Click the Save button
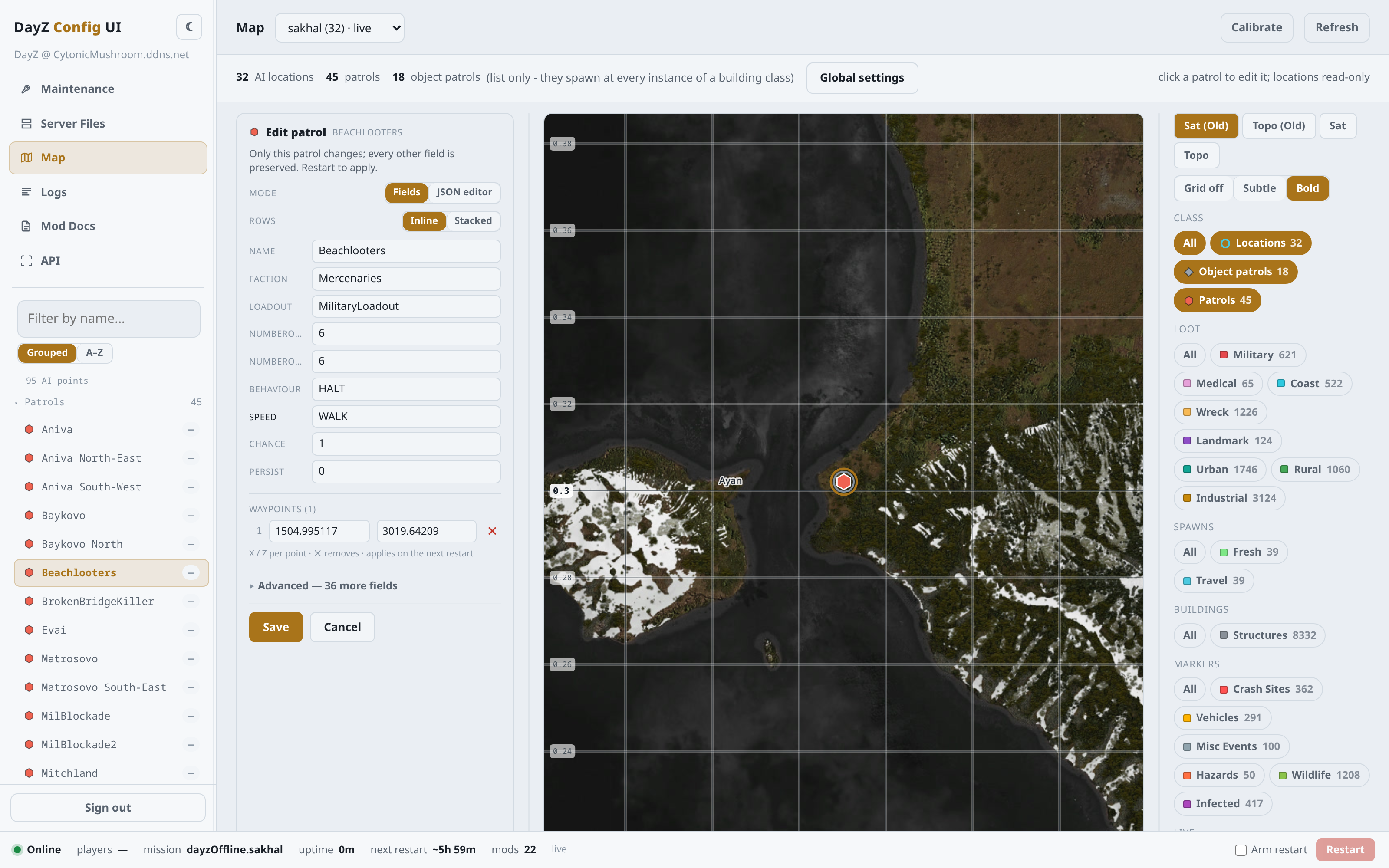 point(276,627)
